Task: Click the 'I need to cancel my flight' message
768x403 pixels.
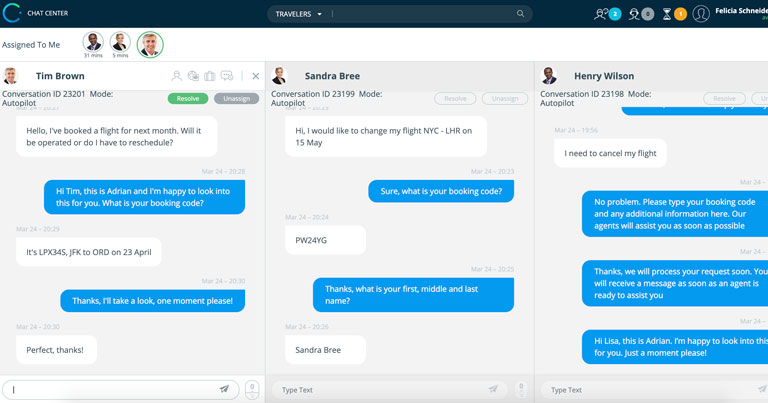Action: point(610,153)
